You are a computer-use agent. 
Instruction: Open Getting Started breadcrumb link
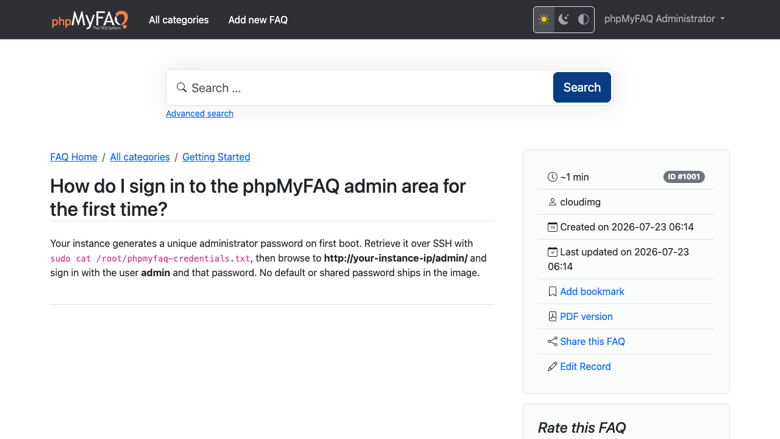click(x=216, y=157)
